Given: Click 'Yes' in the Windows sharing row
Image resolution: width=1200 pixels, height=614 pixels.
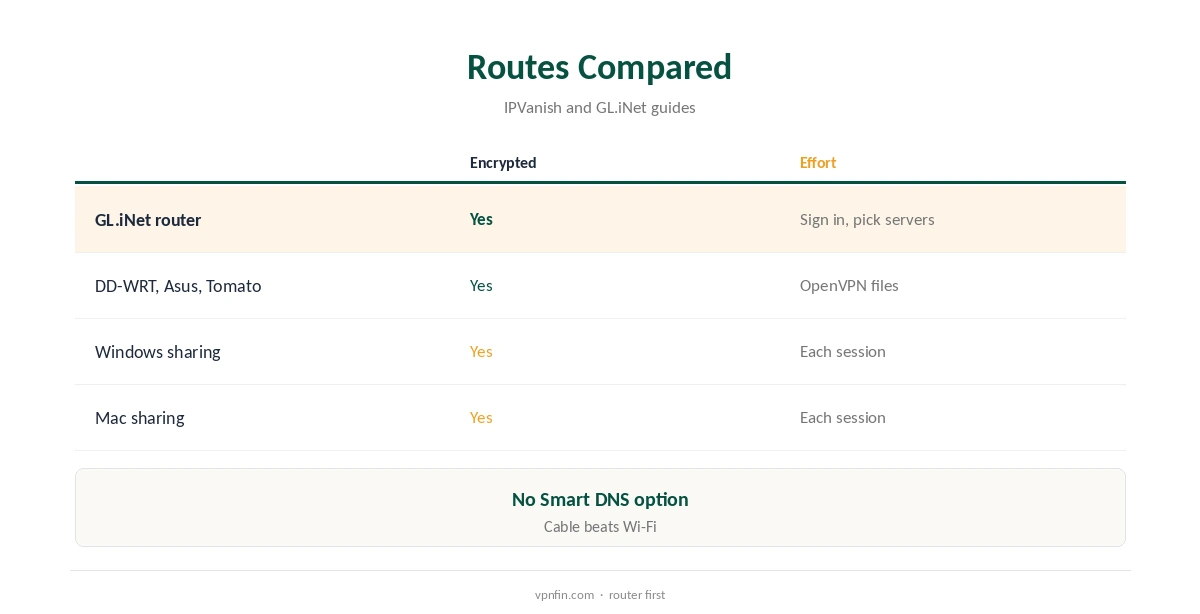Looking at the screenshot, I should click(481, 351).
